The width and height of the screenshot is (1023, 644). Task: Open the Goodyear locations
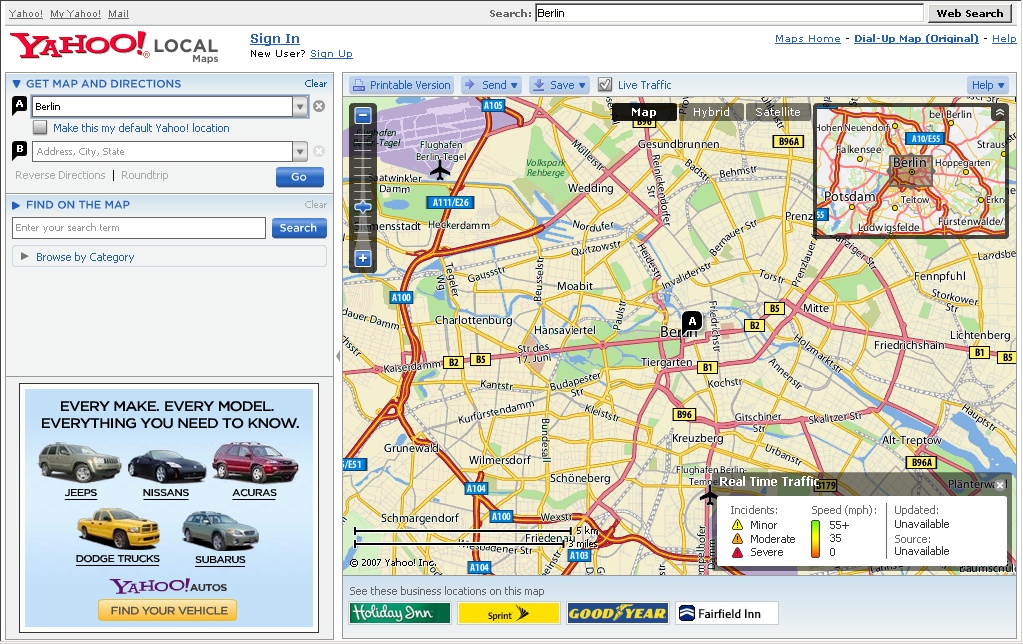pyautogui.click(x=617, y=613)
